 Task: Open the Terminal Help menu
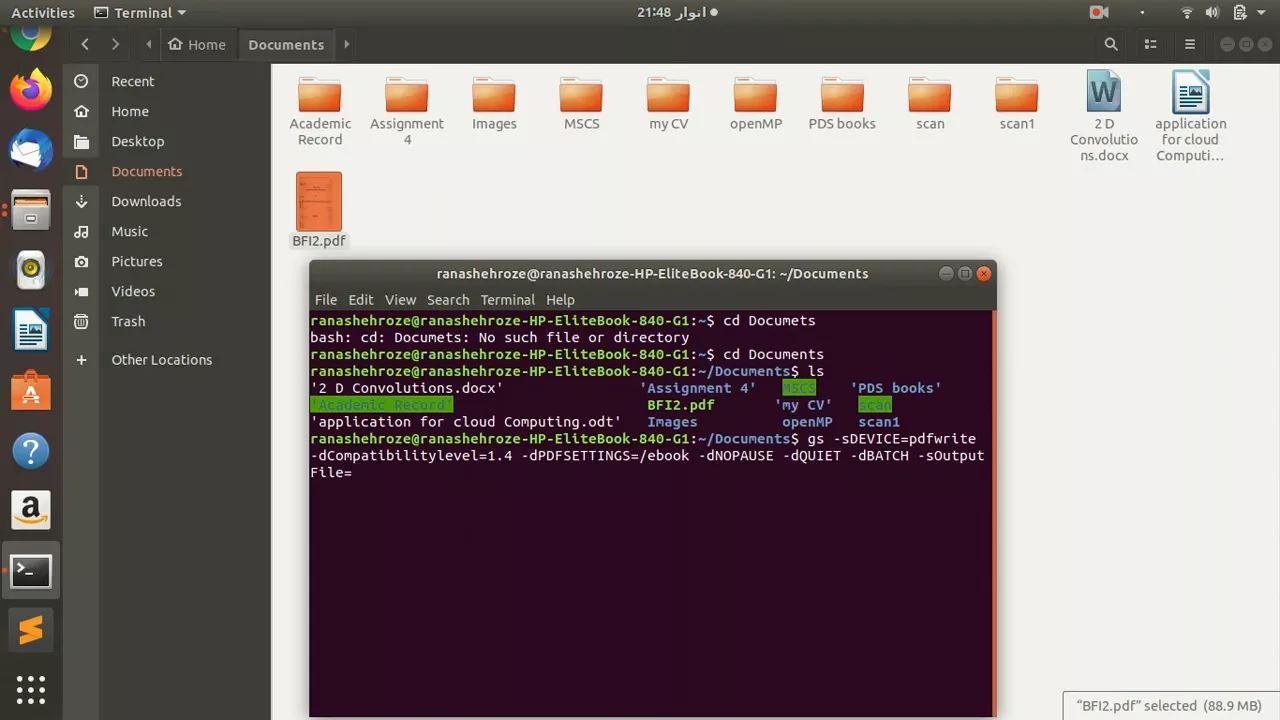tap(560, 300)
